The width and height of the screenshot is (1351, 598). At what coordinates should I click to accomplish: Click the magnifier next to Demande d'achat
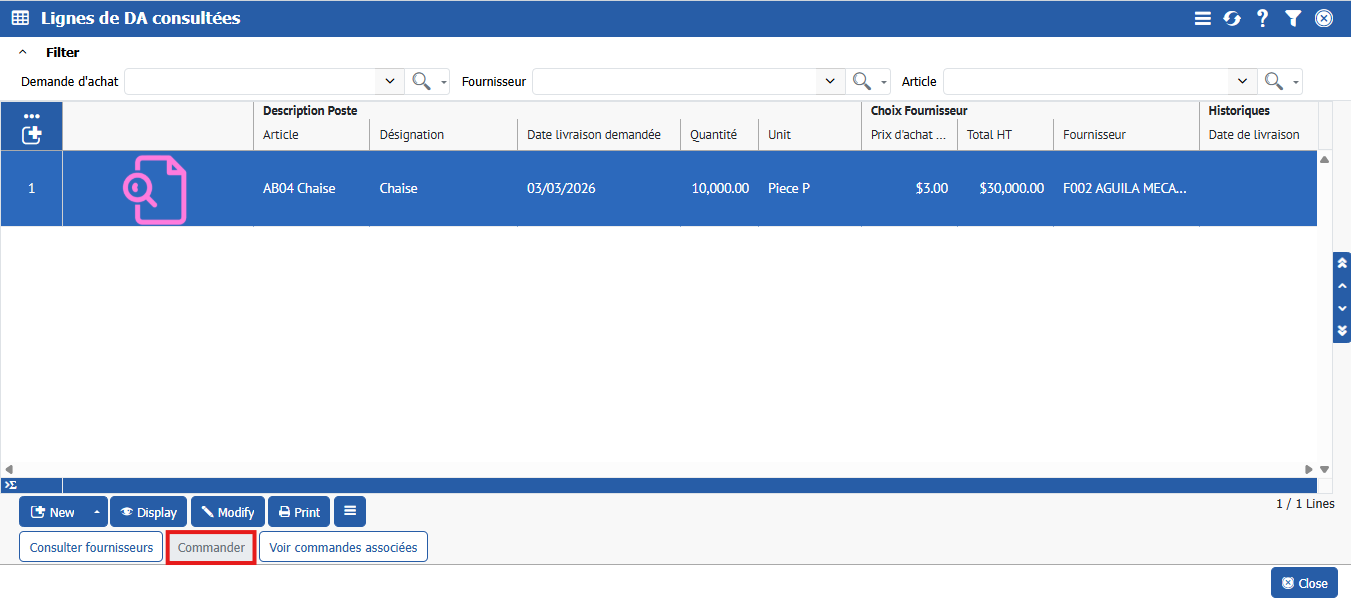(x=421, y=81)
